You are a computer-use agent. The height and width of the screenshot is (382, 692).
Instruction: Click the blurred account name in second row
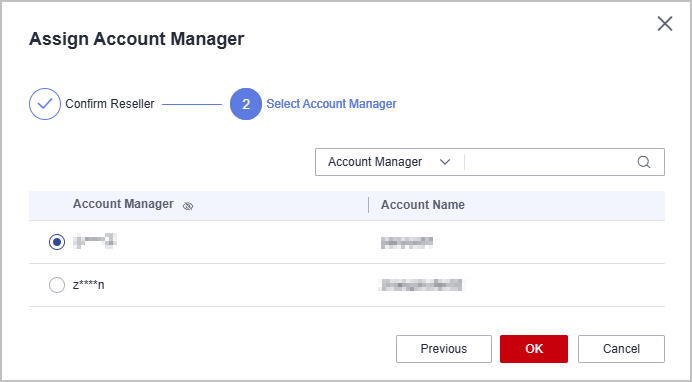tap(421, 285)
